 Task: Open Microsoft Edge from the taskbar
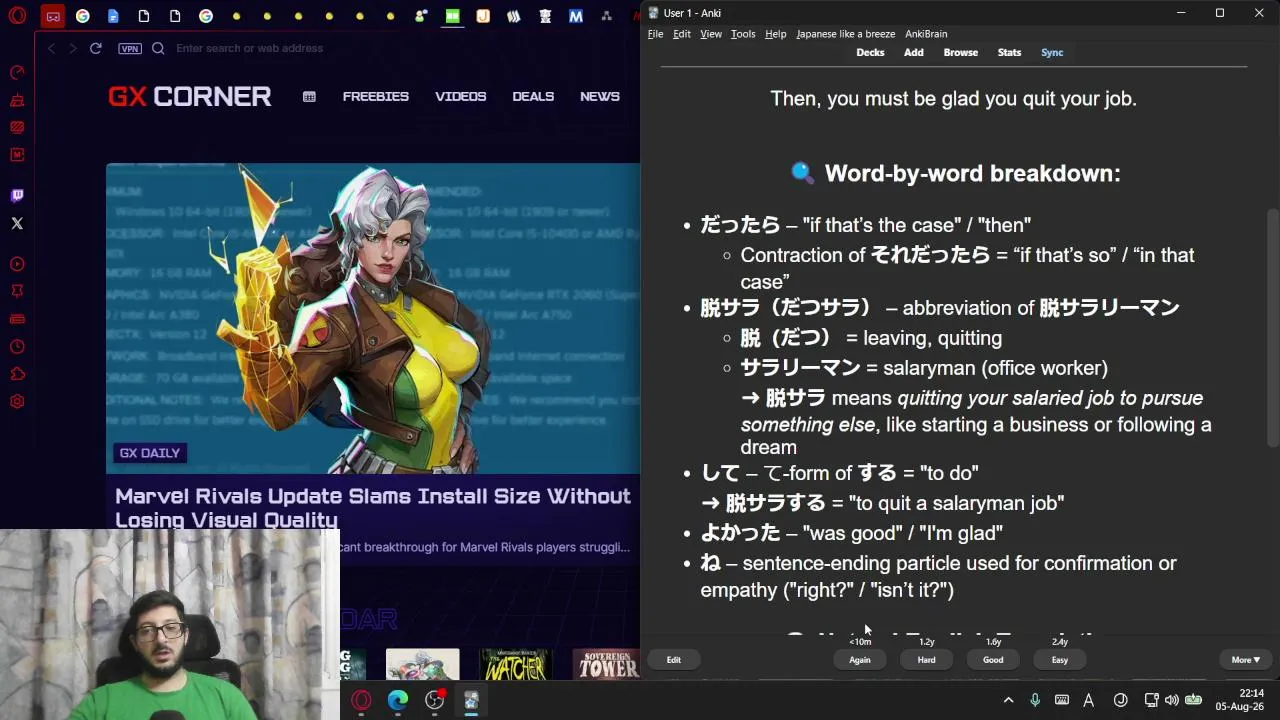[398, 700]
